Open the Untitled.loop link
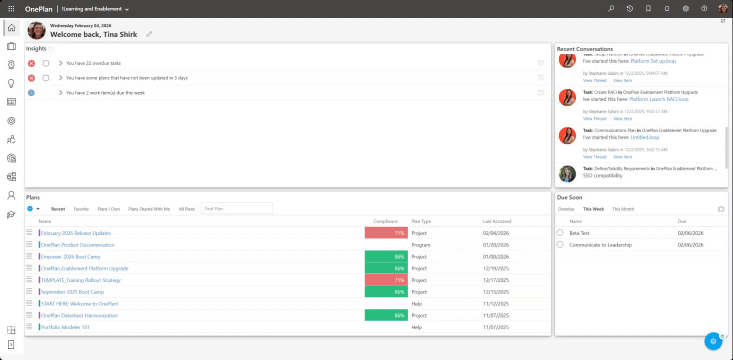This screenshot has height=360, width=733. [645, 137]
